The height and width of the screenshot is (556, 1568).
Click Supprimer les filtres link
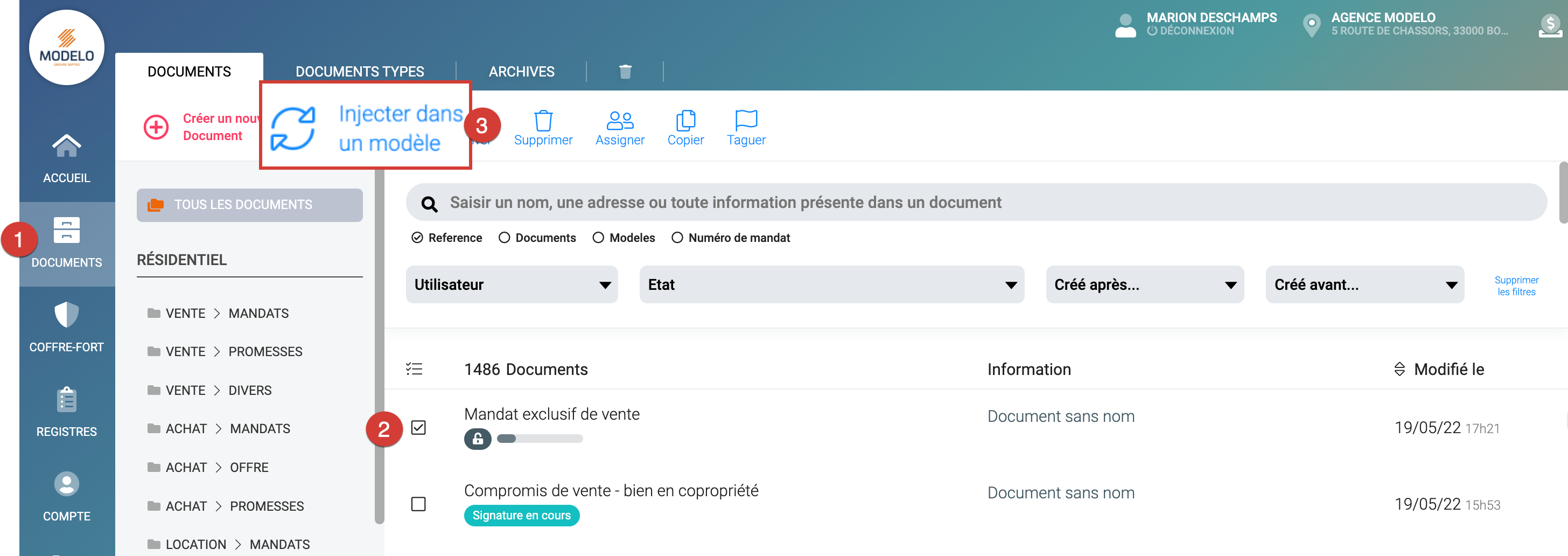(1516, 286)
